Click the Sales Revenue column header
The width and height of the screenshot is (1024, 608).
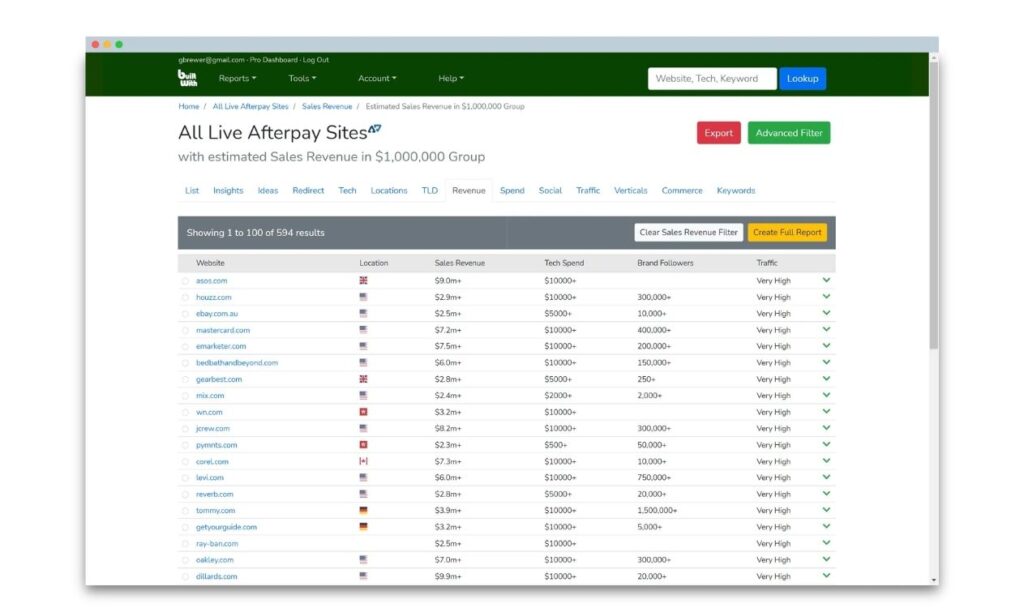[x=460, y=263]
